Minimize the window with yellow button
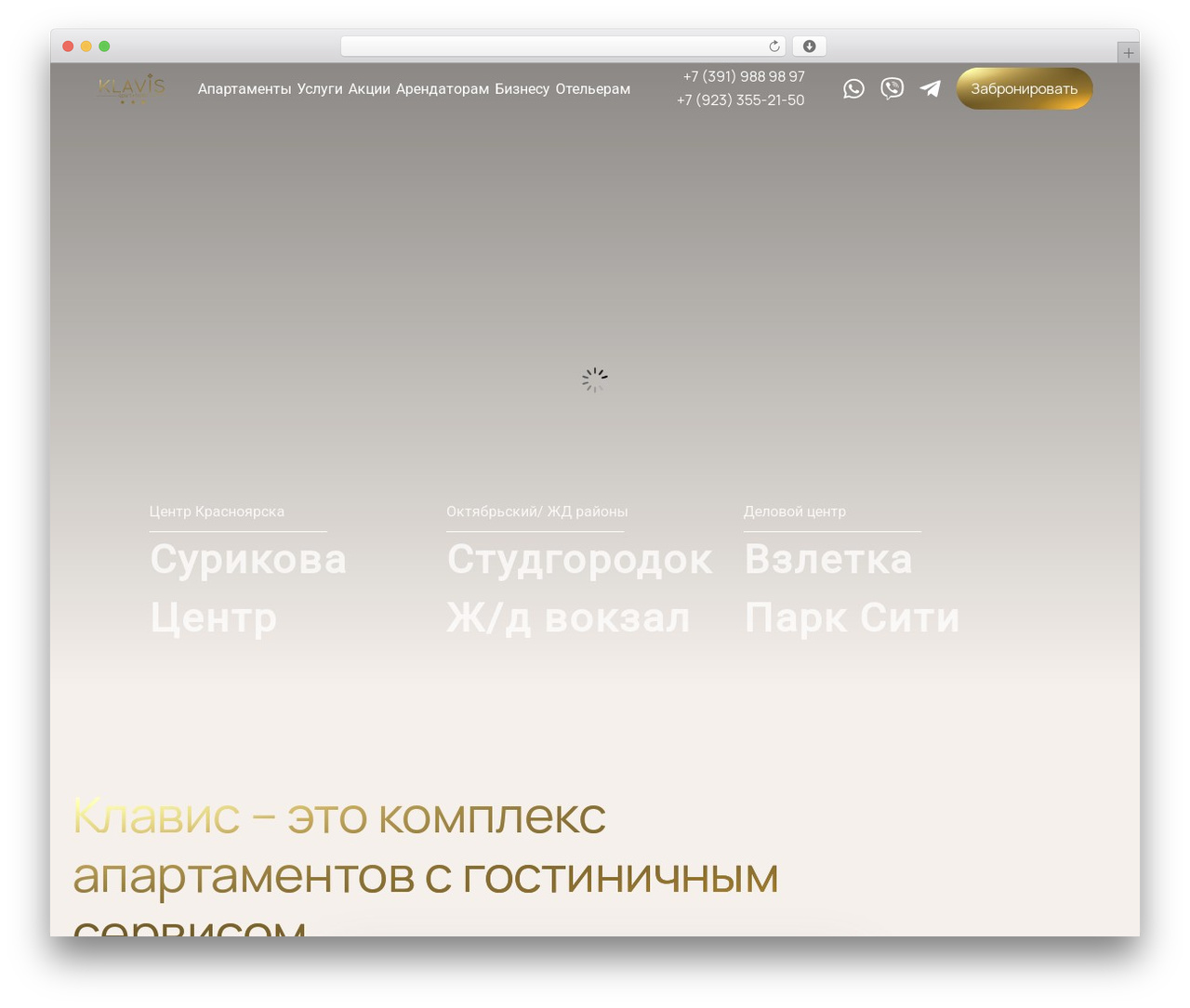Image resolution: width=1190 pixels, height=1008 pixels. pos(86,46)
